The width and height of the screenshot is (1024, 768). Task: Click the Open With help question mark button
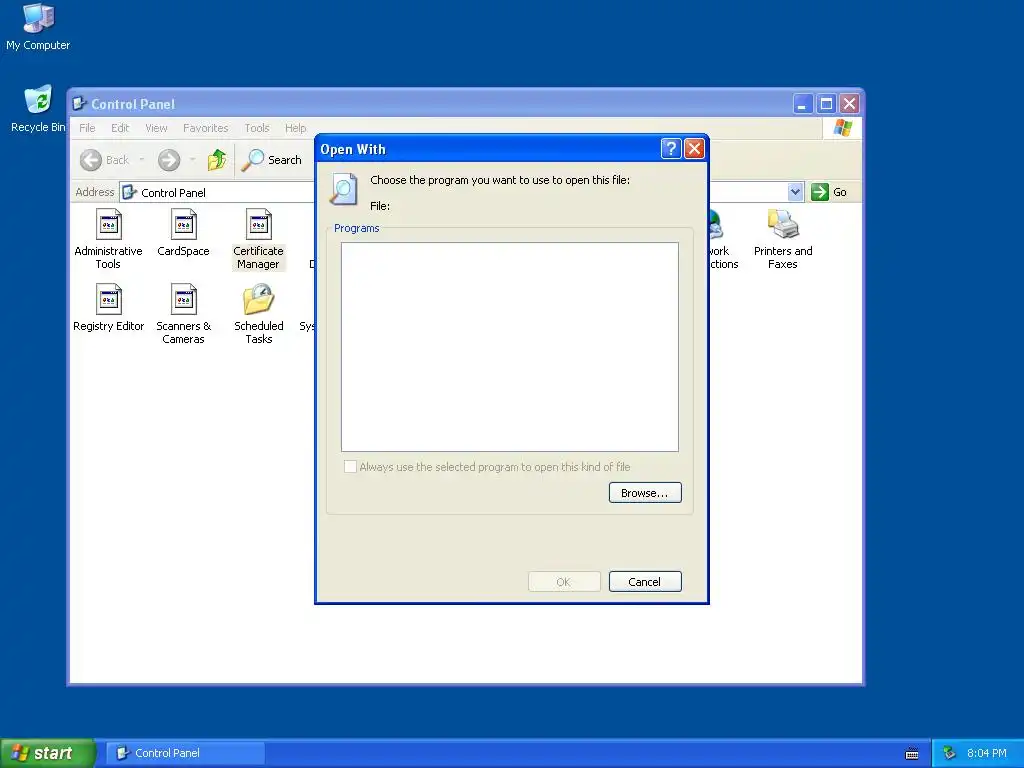click(671, 149)
